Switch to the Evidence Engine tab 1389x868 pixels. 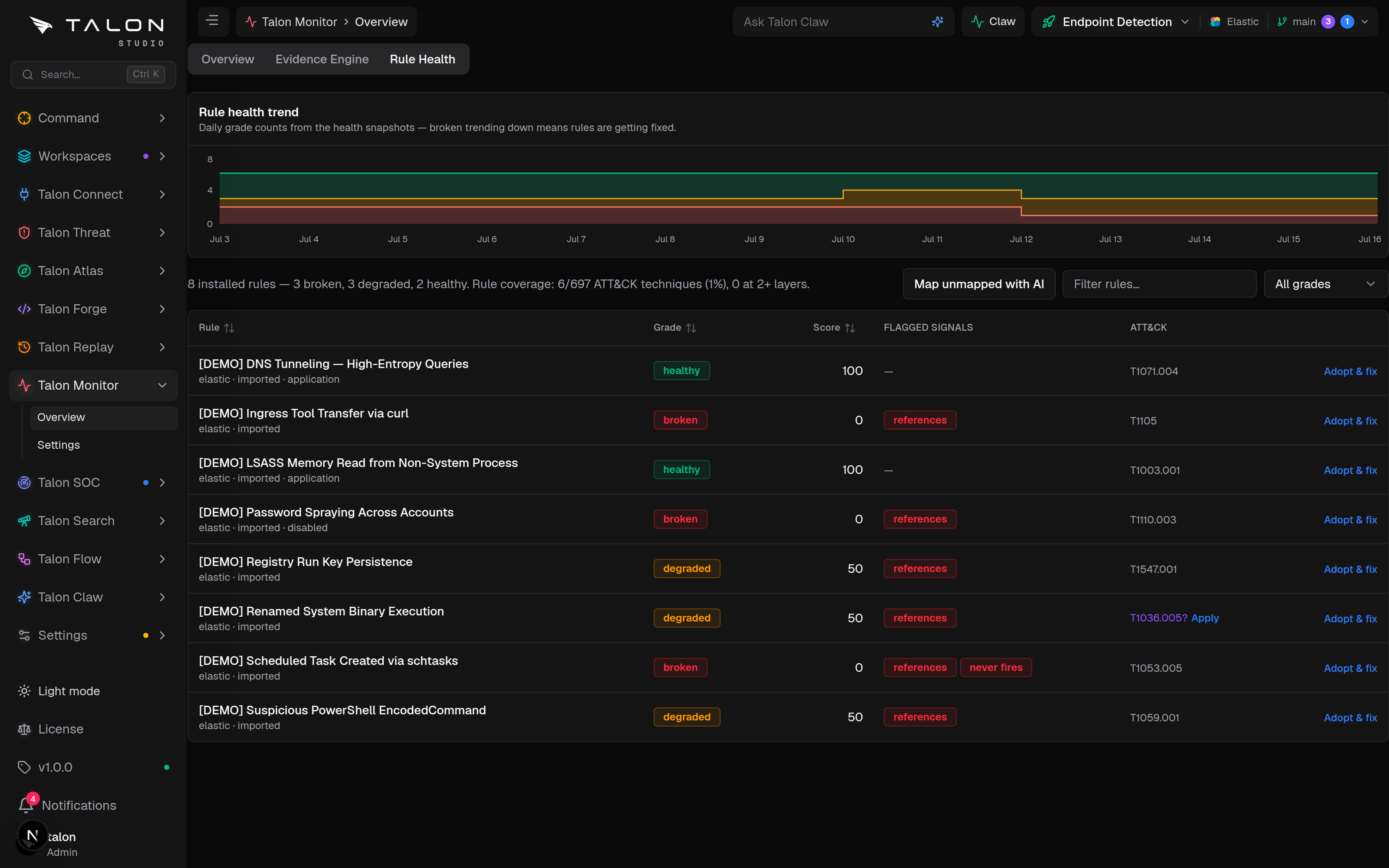[321, 59]
